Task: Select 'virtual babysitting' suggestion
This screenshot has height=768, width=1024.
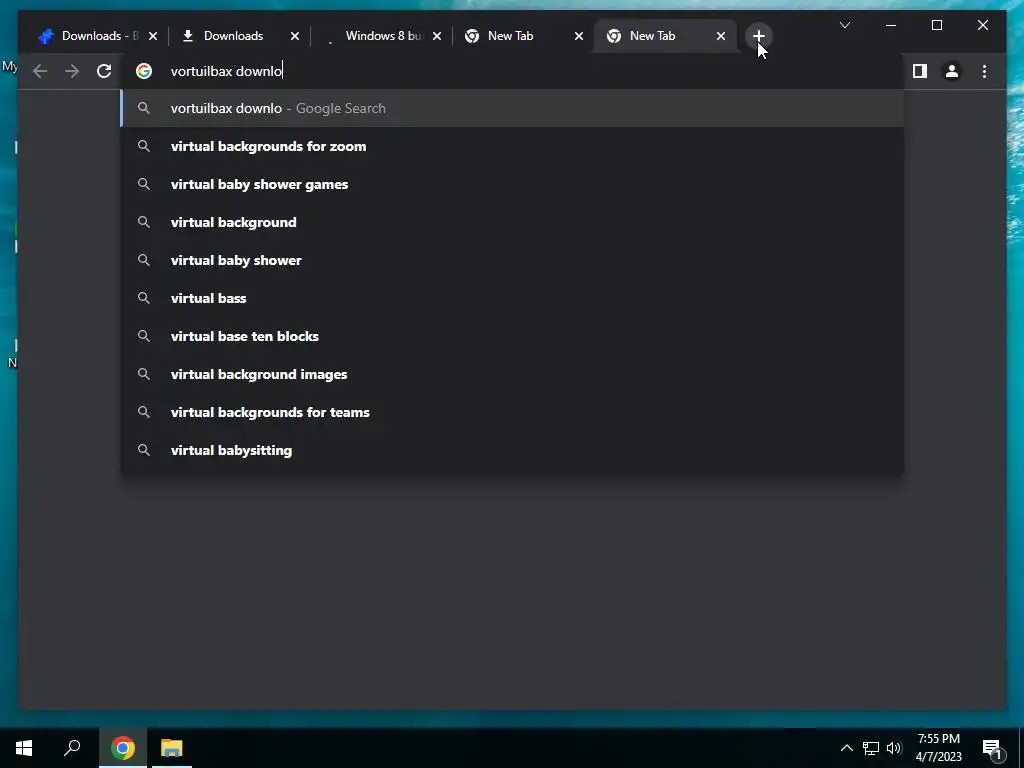Action: point(513,450)
